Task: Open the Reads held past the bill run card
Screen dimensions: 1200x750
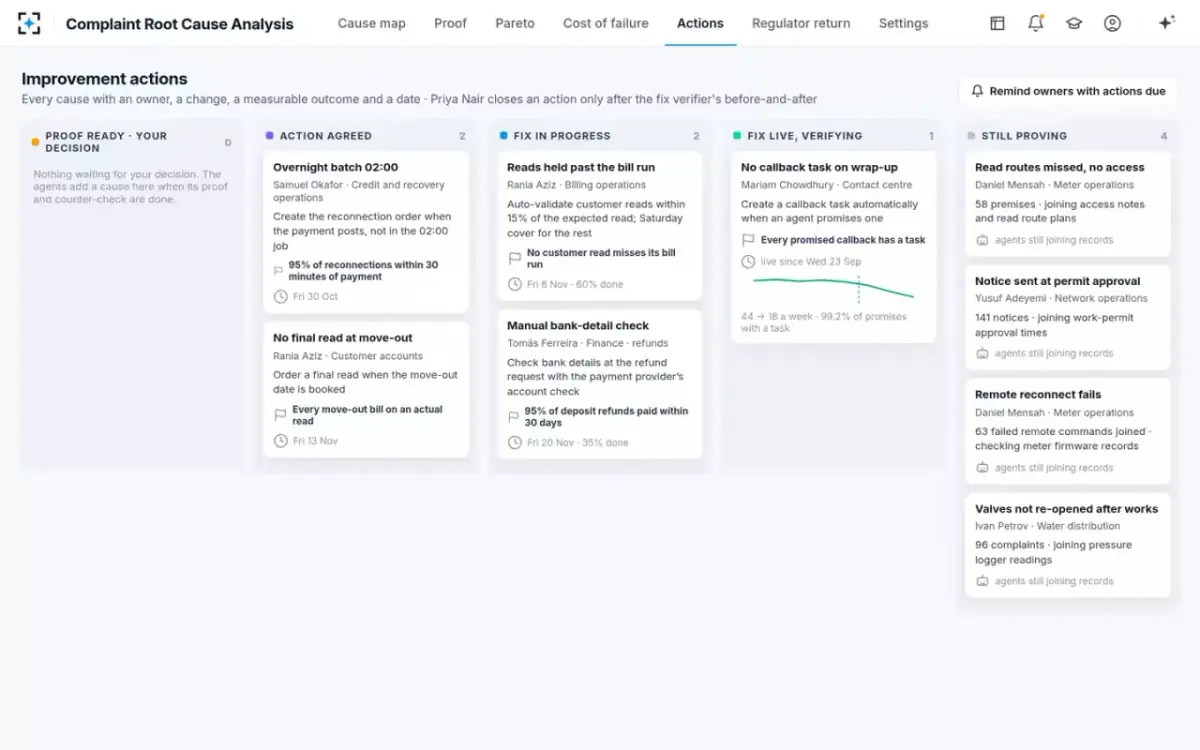Action: (x=599, y=226)
